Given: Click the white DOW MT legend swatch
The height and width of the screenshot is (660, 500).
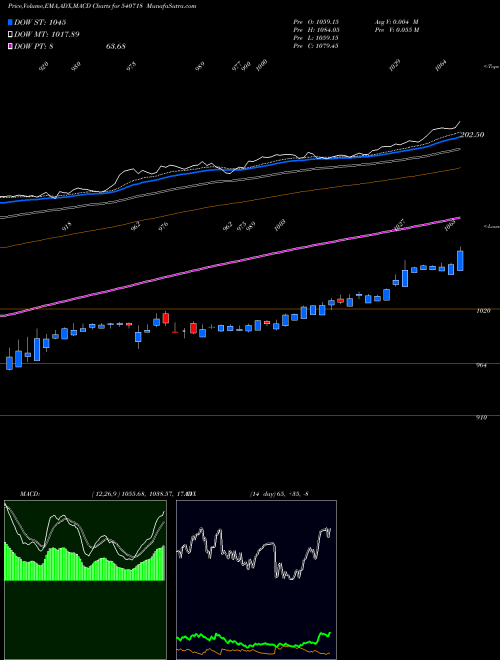Looking at the screenshot, I should pyautogui.click(x=10, y=34).
